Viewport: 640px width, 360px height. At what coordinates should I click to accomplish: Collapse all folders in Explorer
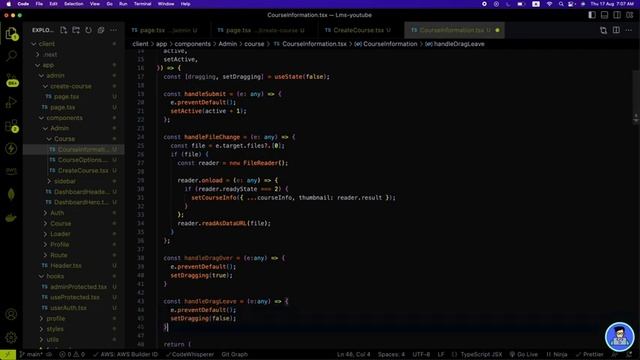pyautogui.click(x=101, y=30)
